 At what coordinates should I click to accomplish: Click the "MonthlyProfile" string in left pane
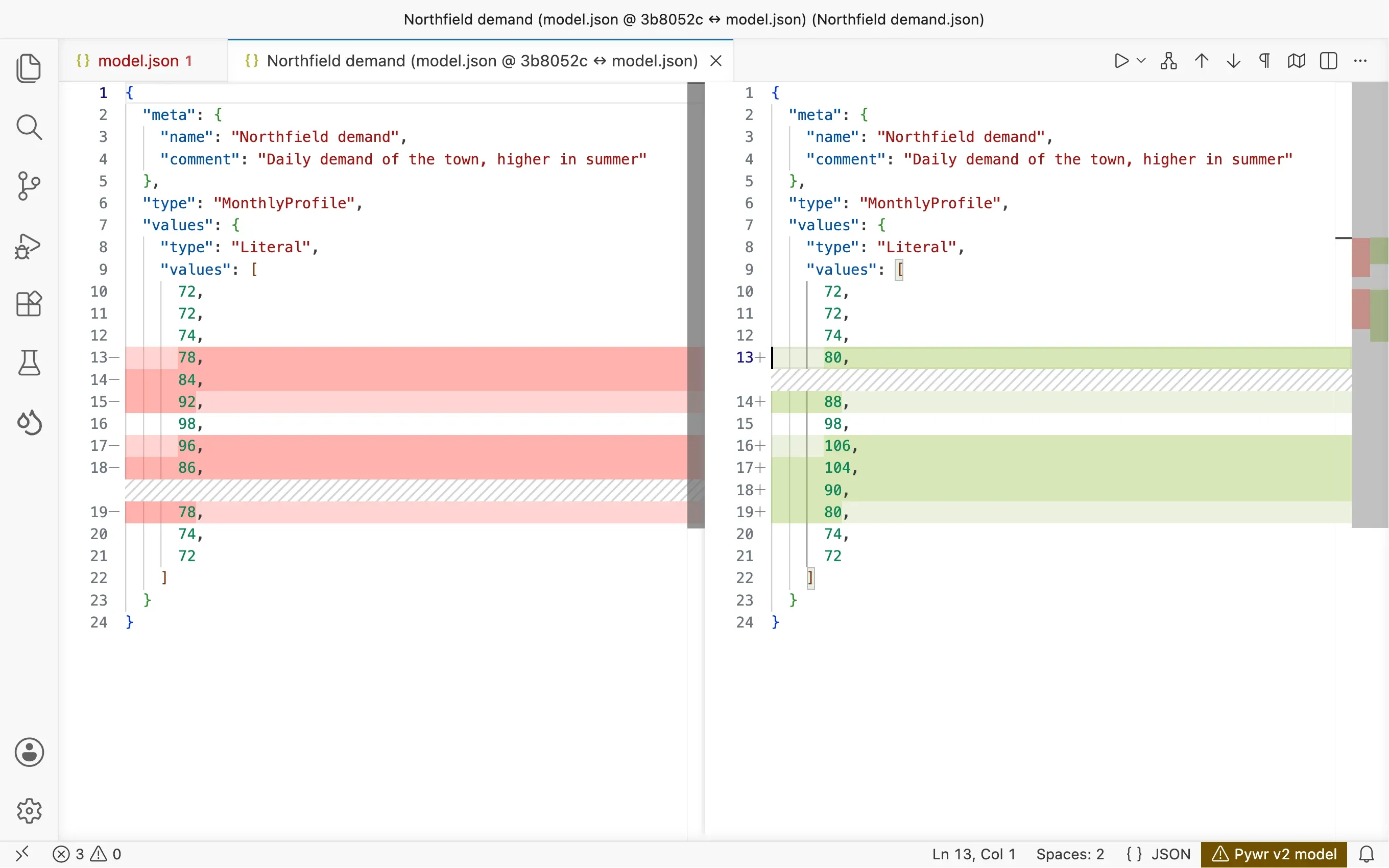click(x=284, y=203)
